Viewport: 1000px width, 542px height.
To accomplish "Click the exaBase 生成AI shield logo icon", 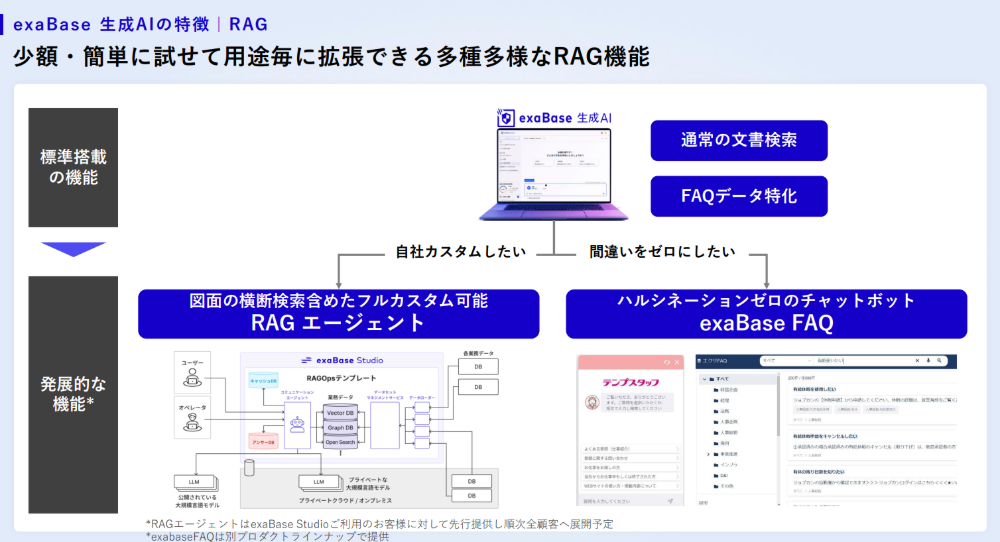I will [x=507, y=118].
